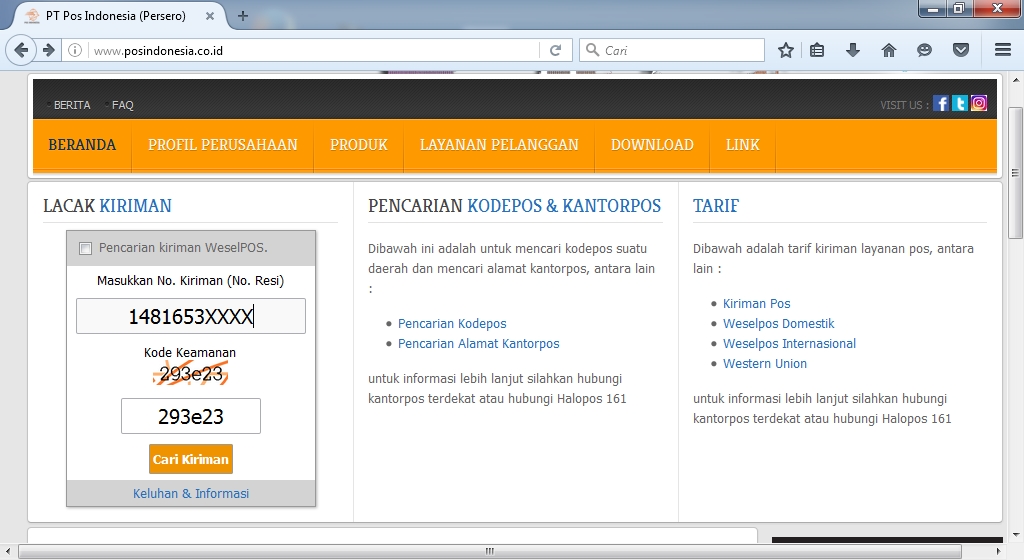Click the horizontal scrollbar thumb
1024x560 pixels.
coord(489,551)
